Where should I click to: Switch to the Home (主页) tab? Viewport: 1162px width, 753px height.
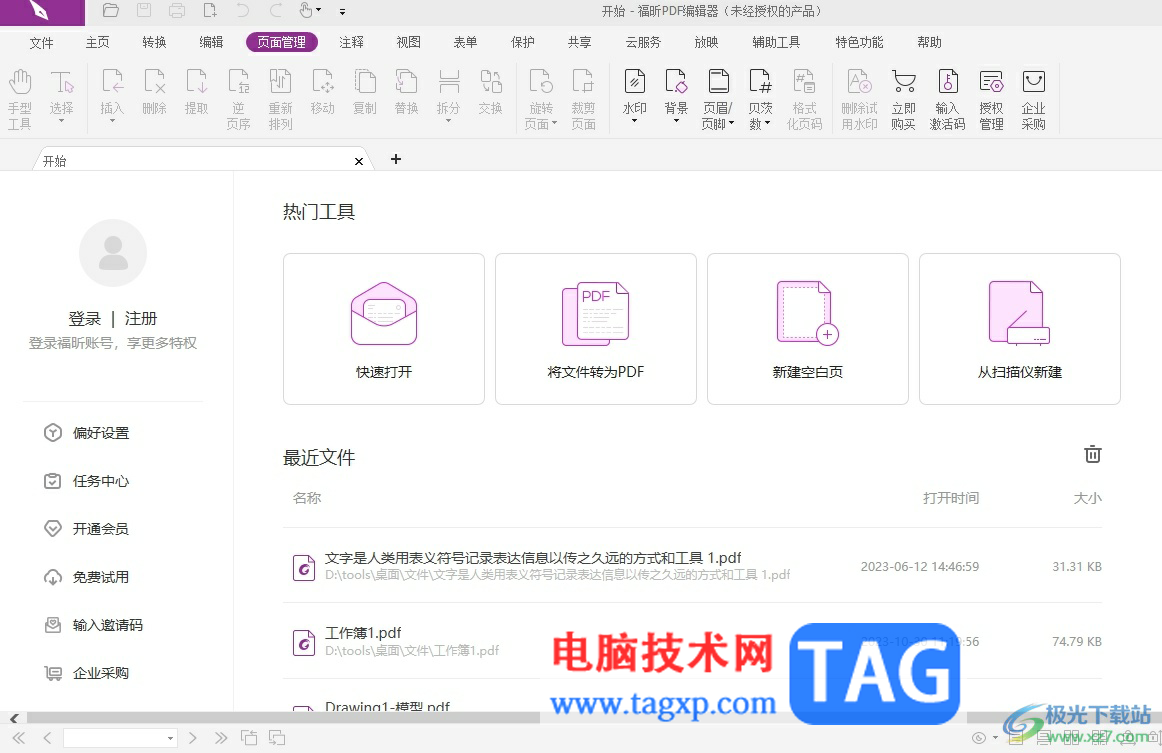(98, 42)
